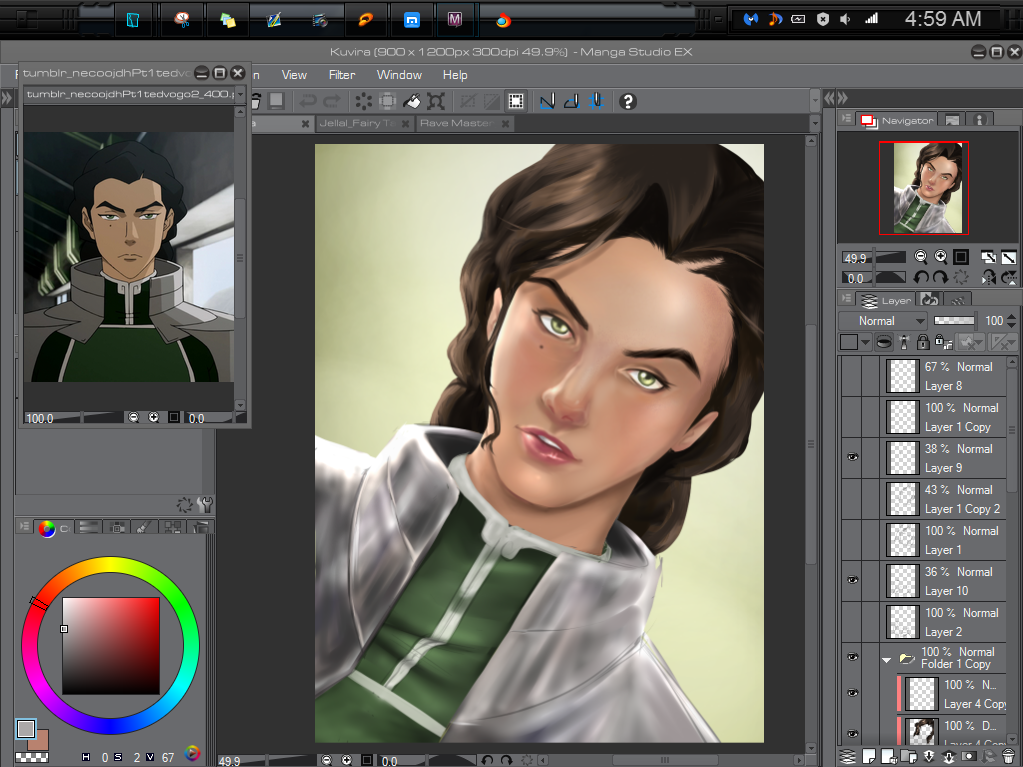Click the color wheel HSV switch icon
1023x767 pixels.
pos(192,753)
